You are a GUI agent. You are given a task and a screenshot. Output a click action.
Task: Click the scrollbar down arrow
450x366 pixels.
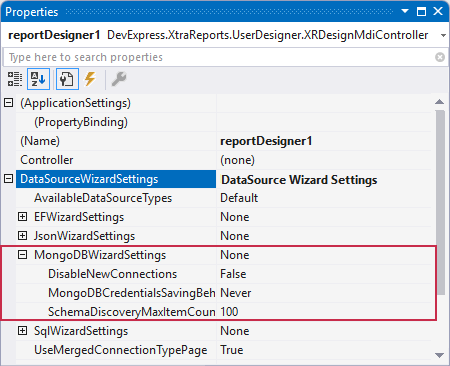pyautogui.click(x=440, y=355)
